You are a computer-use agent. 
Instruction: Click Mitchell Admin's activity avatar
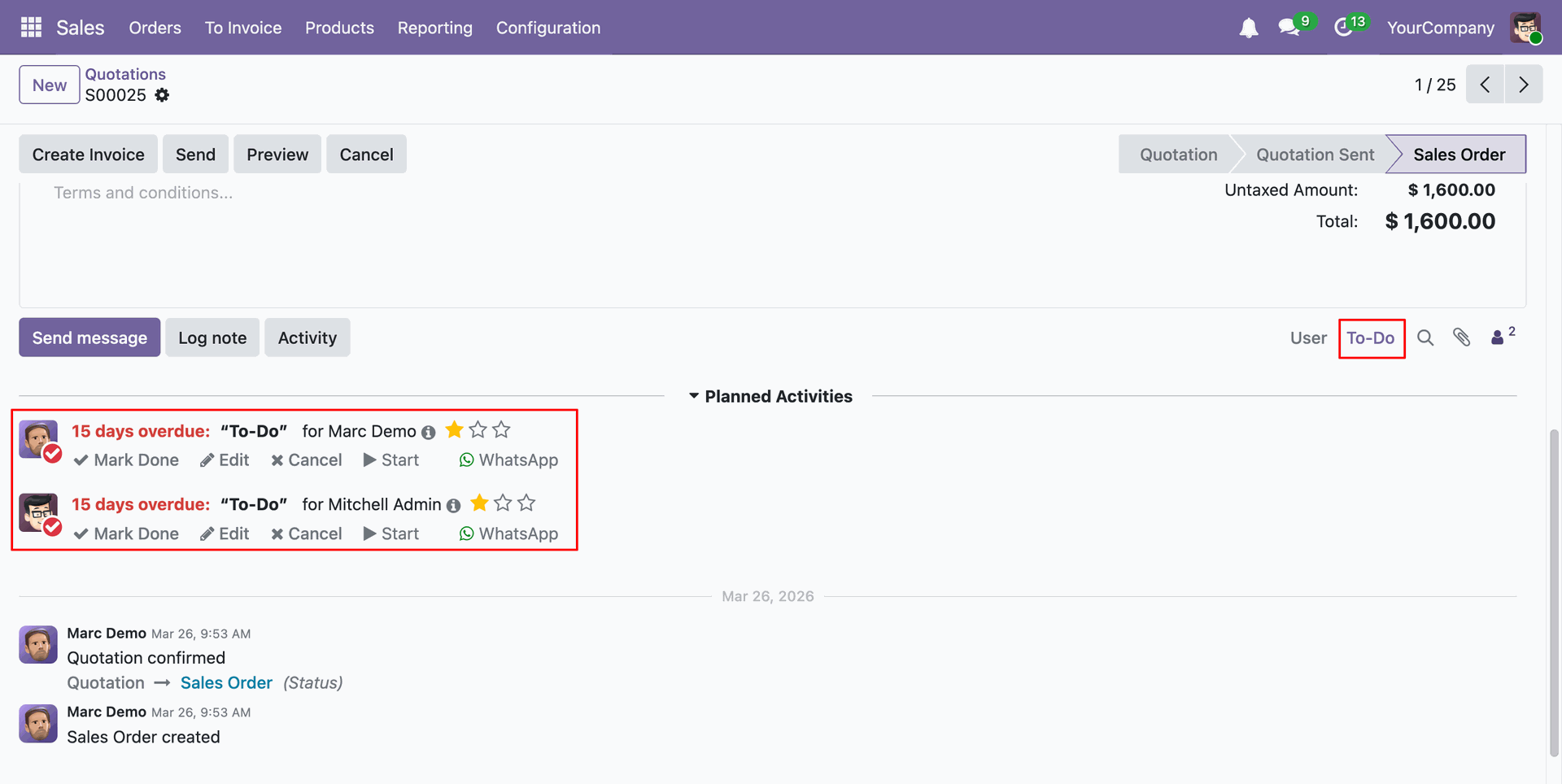point(38,513)
